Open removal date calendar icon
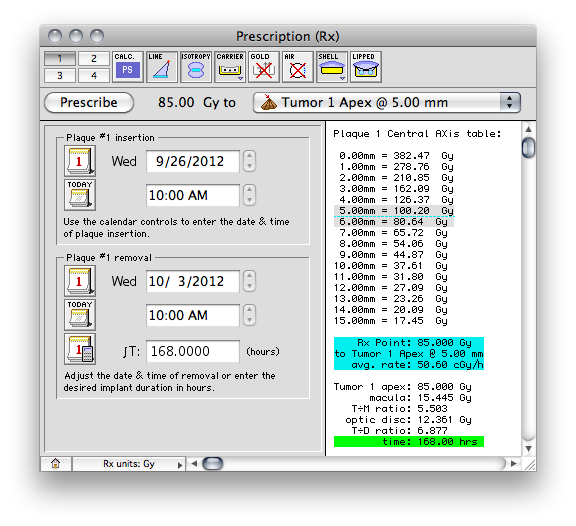Screen dimensions: 576x526 [80, 281]
